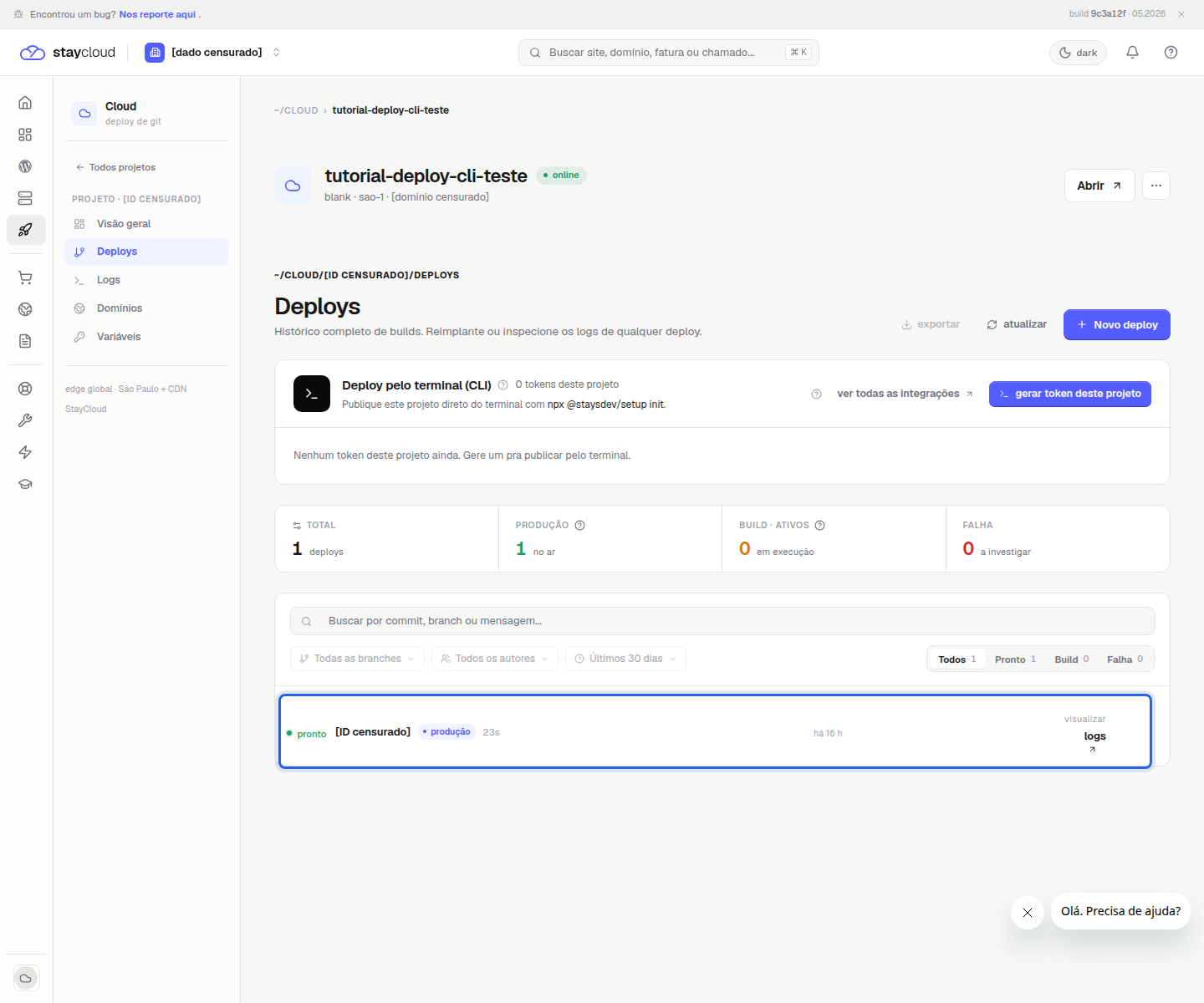Click the TOTAL deploys stat card
Viewport: 1204px width, 1003px height.
387,539
